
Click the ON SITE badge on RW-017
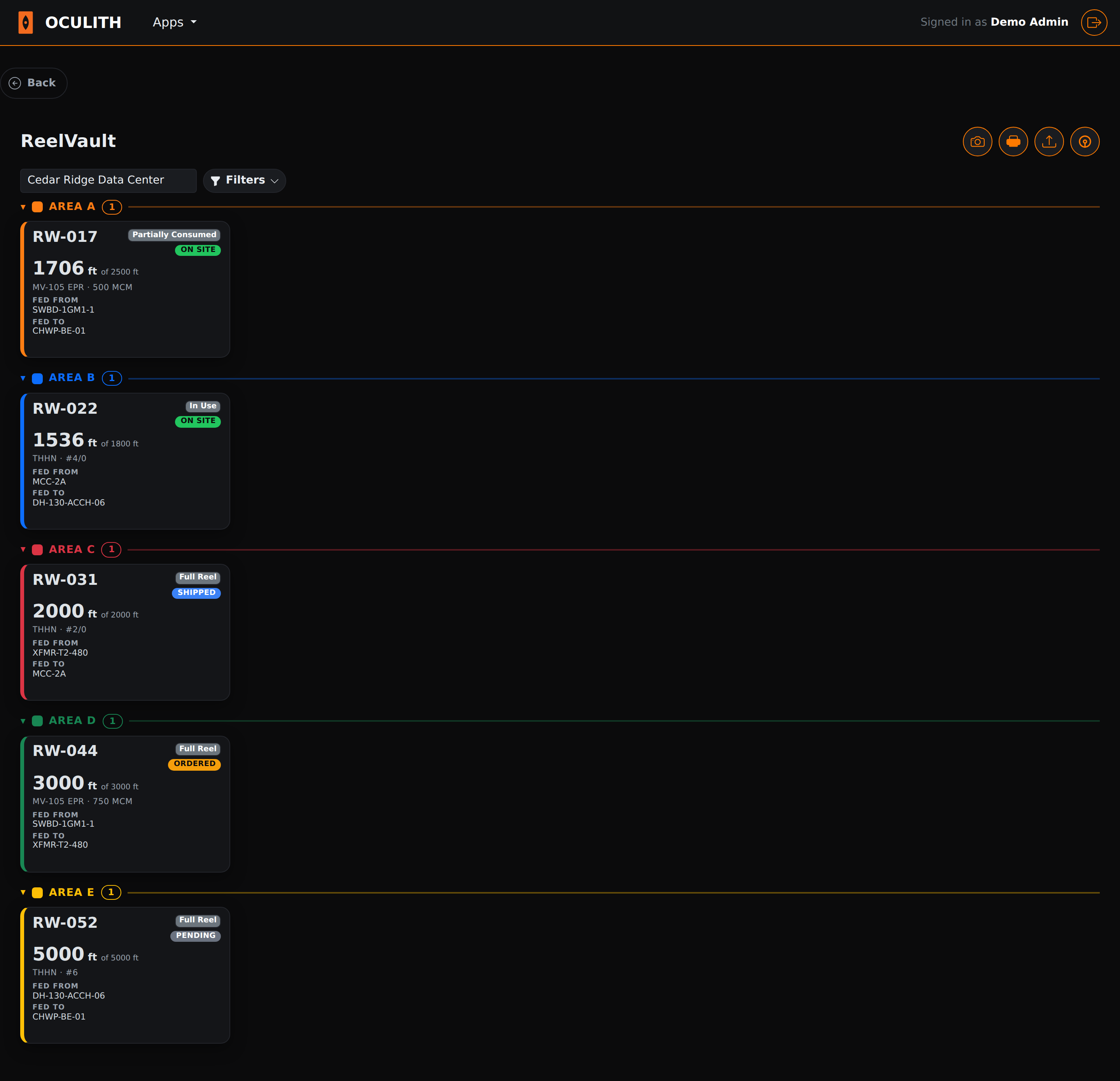click(198, 250)
